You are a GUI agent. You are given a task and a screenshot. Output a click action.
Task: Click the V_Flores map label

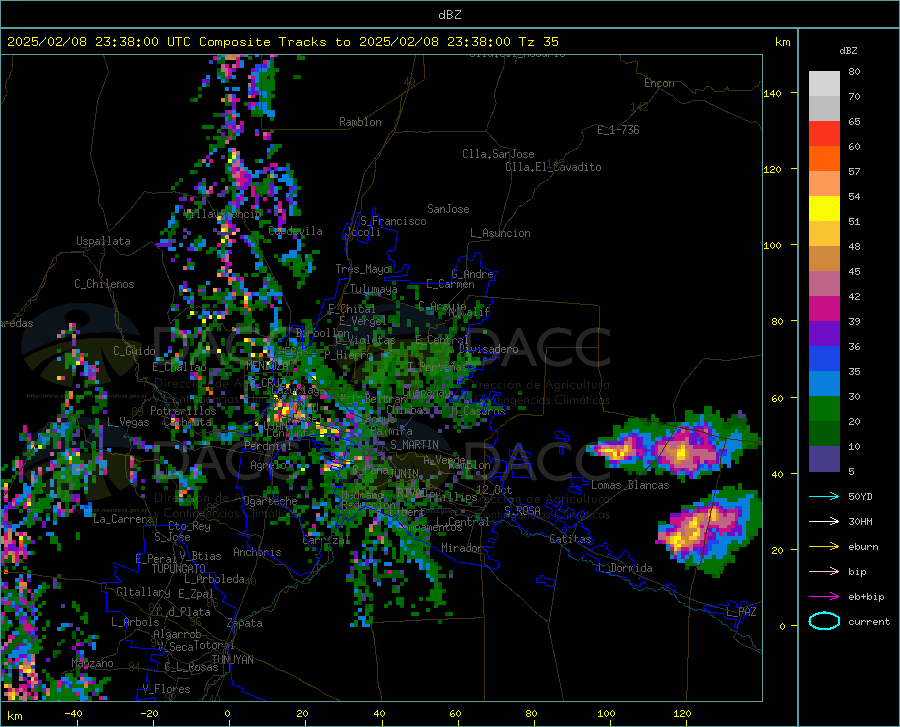166,689
